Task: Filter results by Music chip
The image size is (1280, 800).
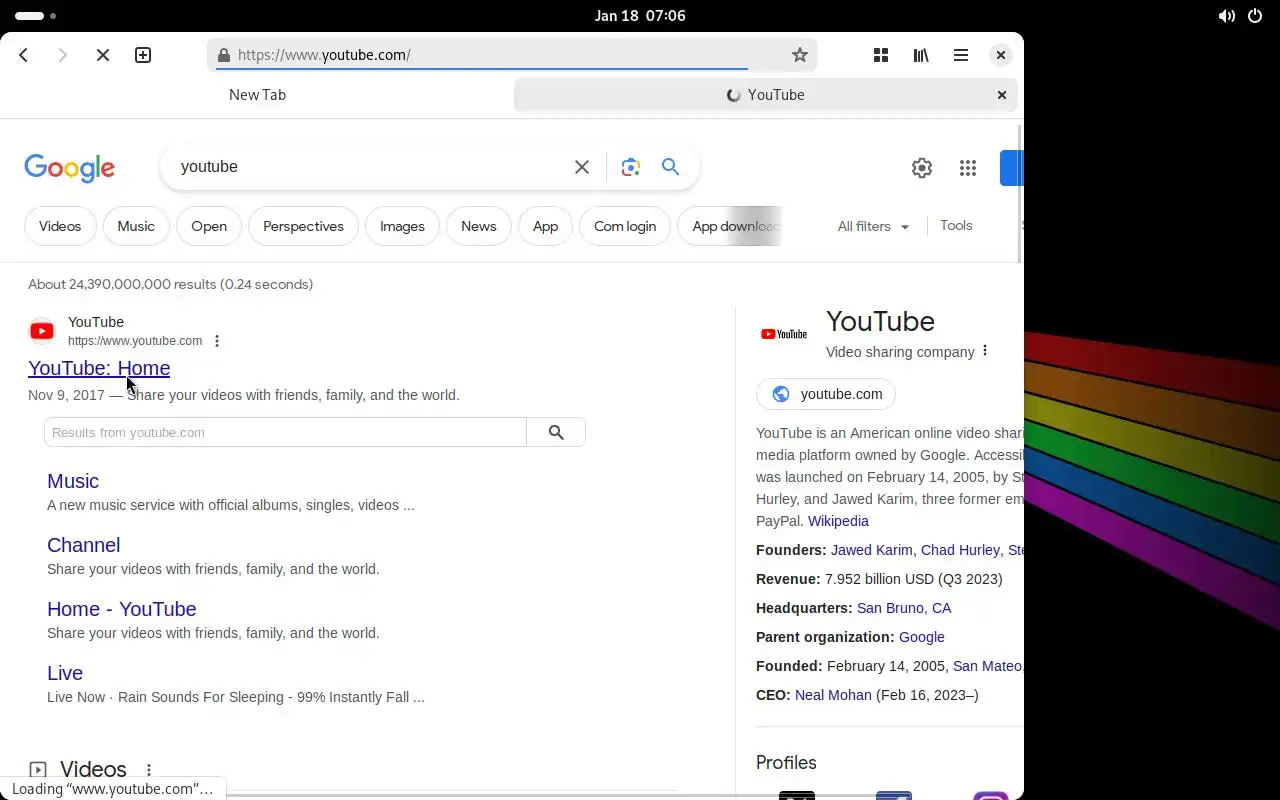Action: pyautogui.click(x=136, y=226)
